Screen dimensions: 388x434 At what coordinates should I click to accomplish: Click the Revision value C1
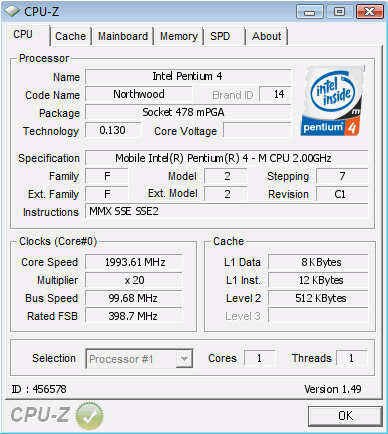click(x=342, y=194)
